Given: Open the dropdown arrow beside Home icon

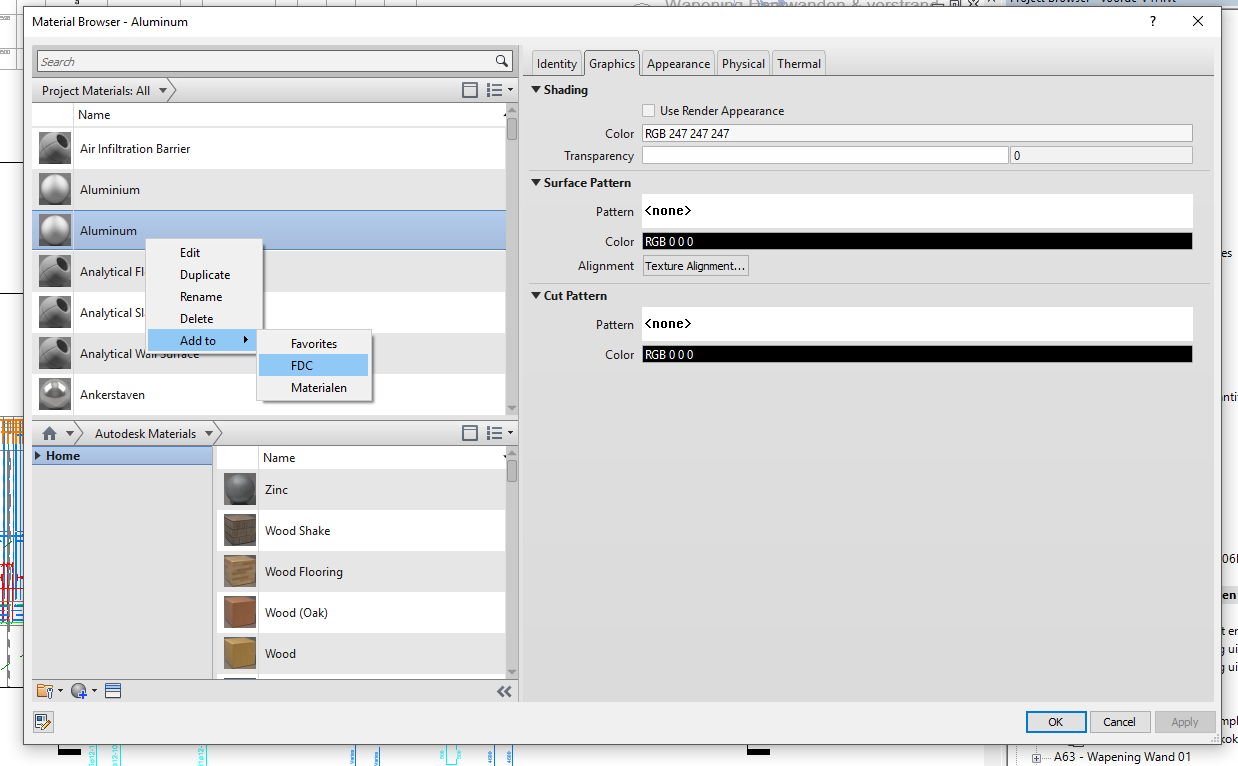Looking at the screenshot, I should (70, 433).
